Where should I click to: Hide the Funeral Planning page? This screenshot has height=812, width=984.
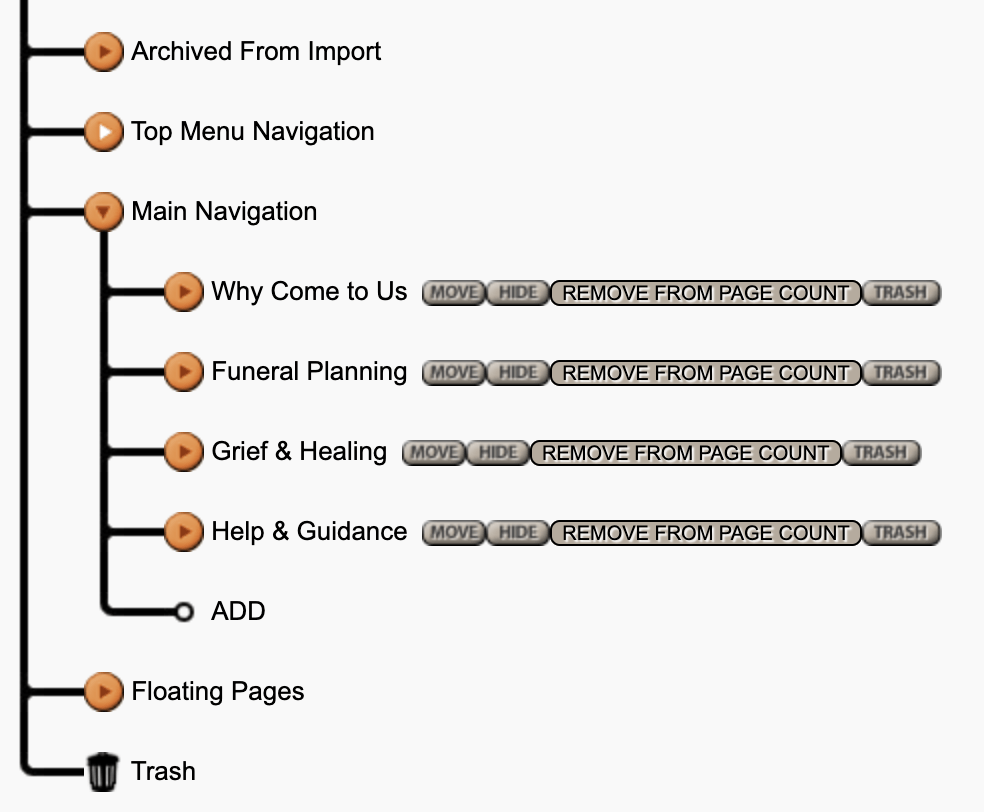pos(516,372)
